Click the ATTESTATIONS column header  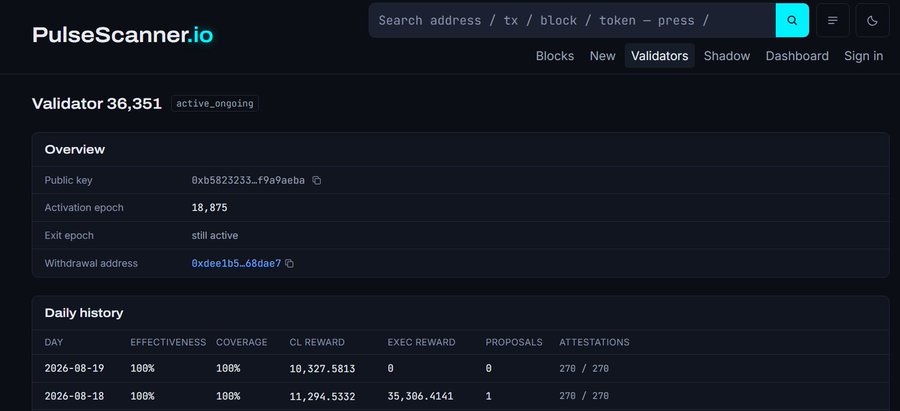tap(594, 342)
